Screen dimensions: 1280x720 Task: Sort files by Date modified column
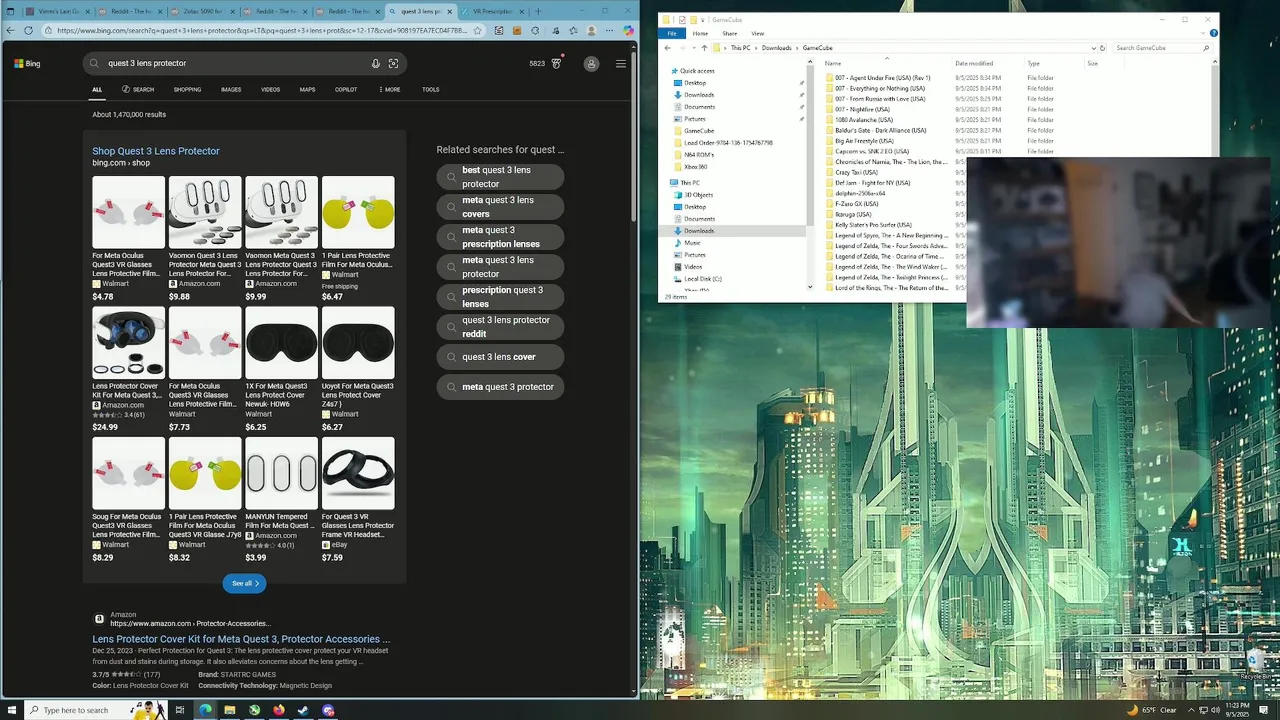point(973,63)
